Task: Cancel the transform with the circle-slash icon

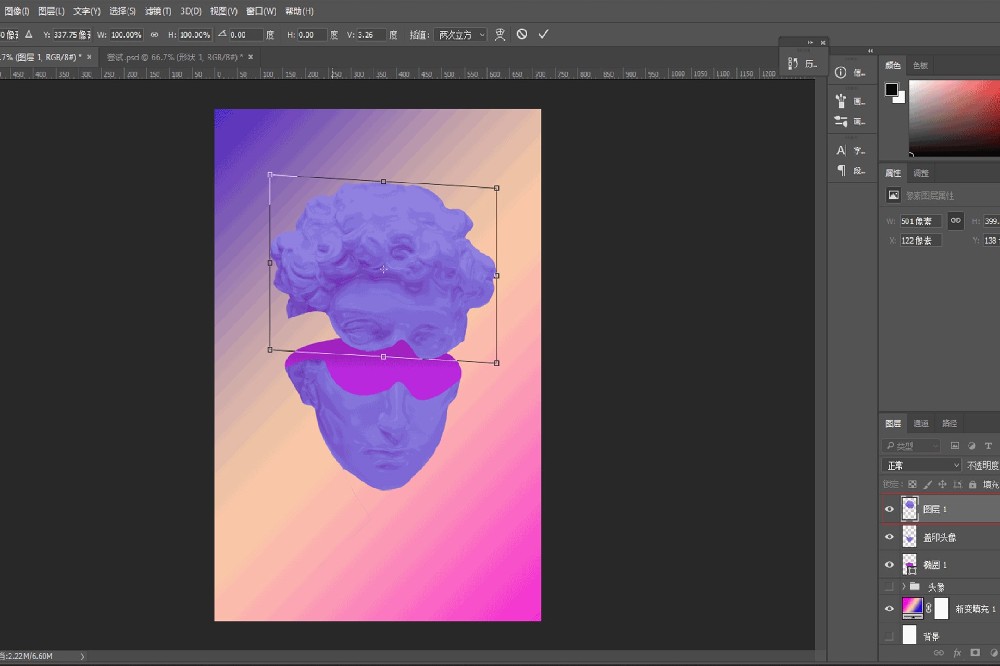Action: tap(522, 34)
